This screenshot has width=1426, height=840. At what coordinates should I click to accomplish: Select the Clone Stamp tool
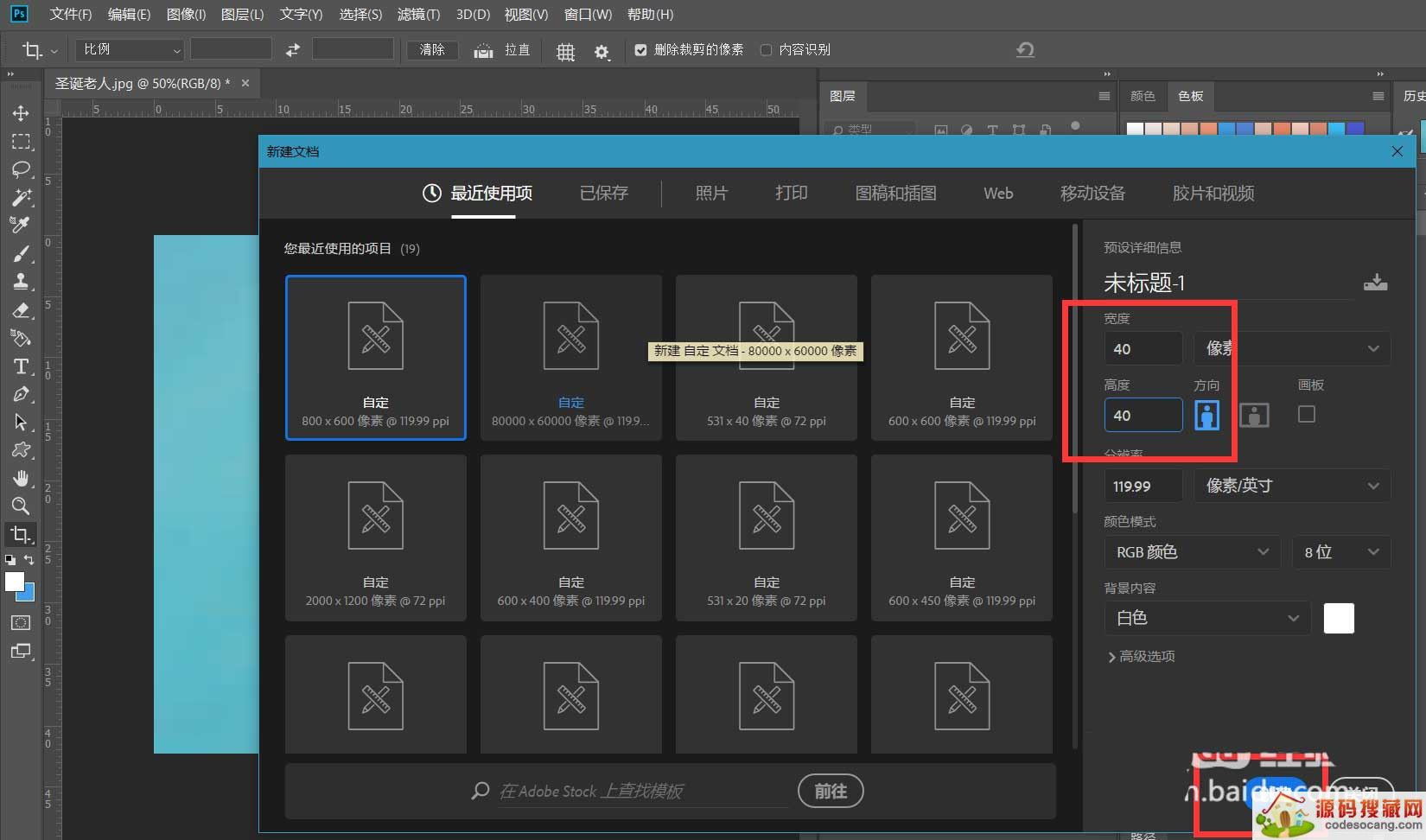21,282
